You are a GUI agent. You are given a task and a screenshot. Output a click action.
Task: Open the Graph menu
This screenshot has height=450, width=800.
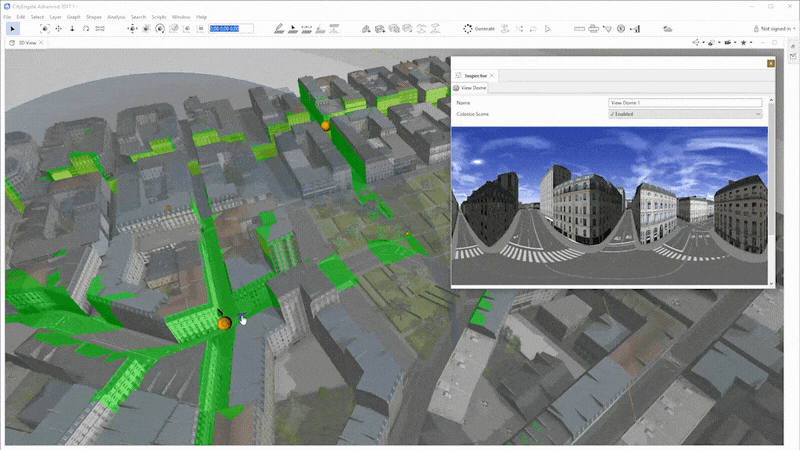[x=73, y=17]
